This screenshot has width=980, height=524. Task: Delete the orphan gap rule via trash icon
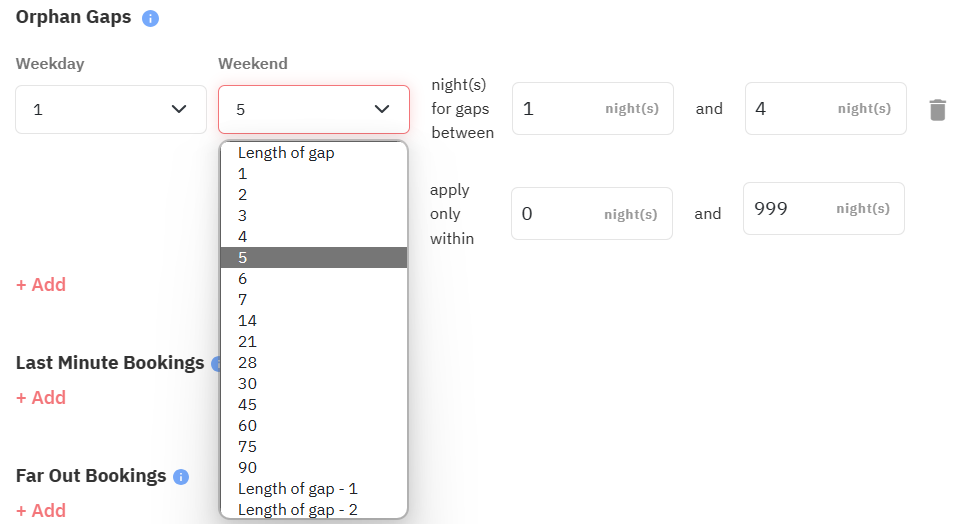tap(937, 110)
